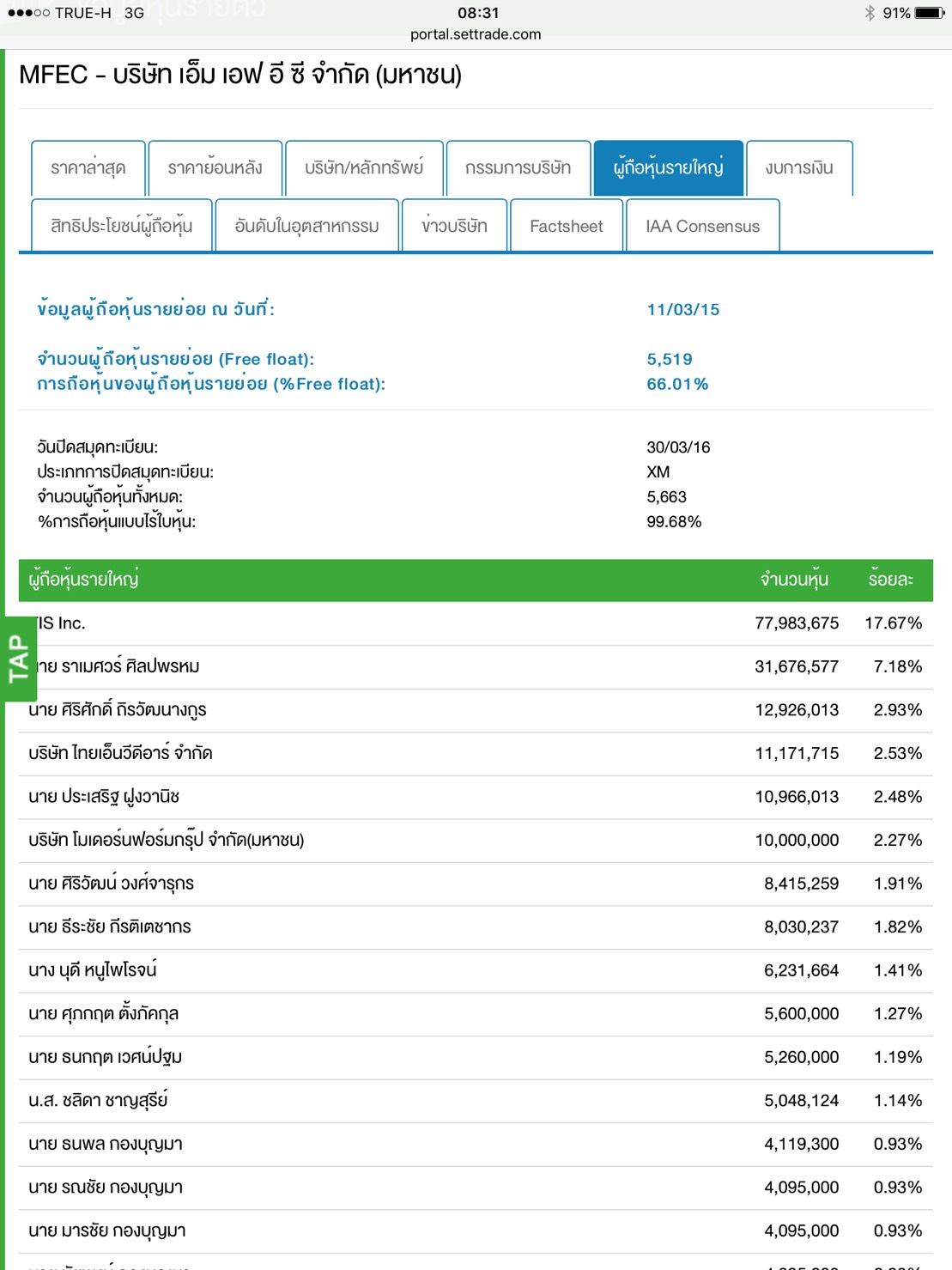Go to ข่าวบริษัท tab

point(454,226)
